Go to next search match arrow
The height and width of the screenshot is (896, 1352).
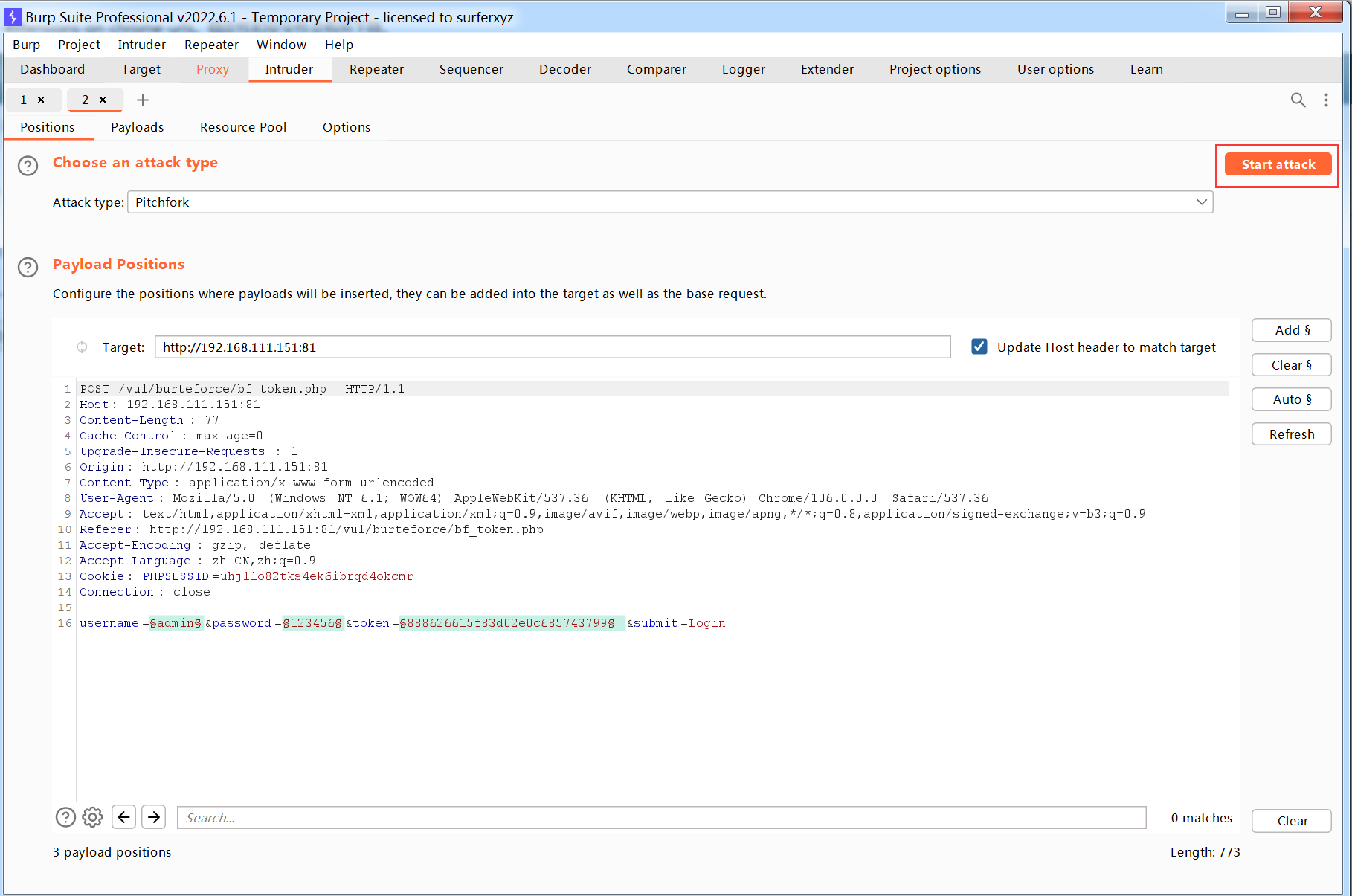[x=154, y=817]
